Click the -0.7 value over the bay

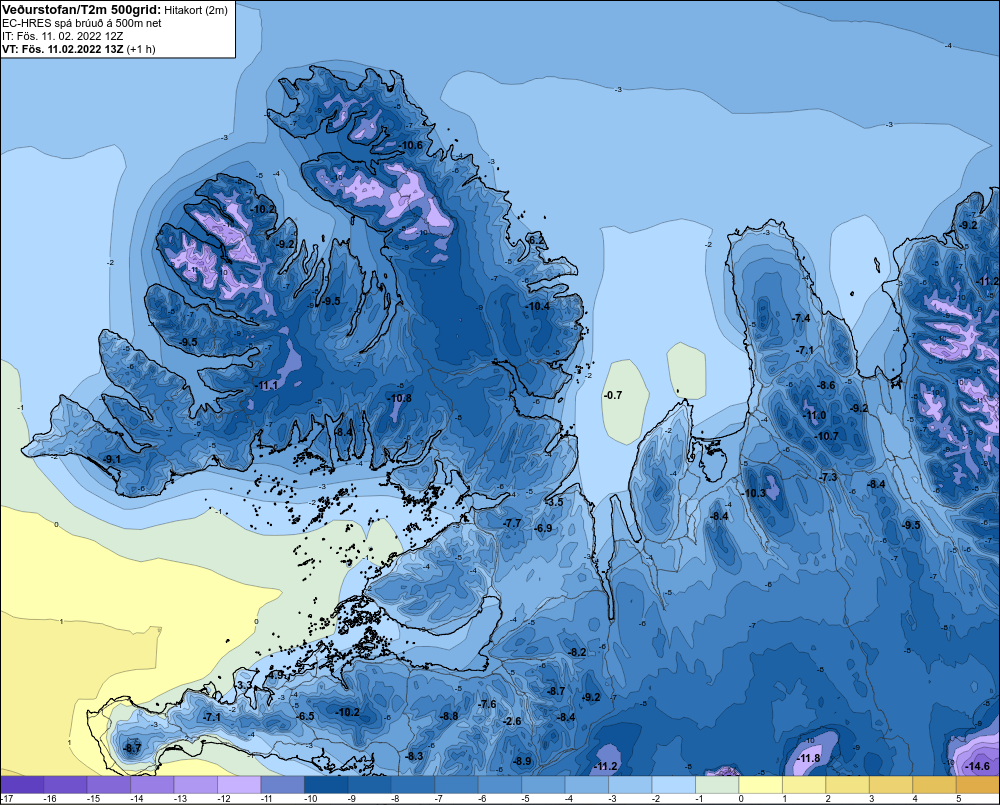(612, 395)
